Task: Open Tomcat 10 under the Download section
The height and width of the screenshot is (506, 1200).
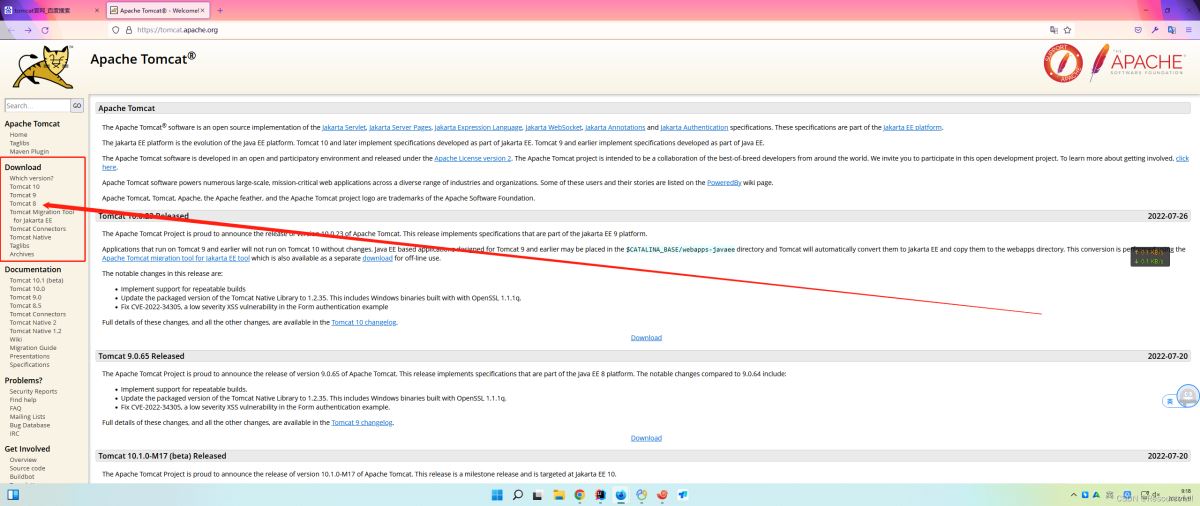Action: click(x=24, y=186)
